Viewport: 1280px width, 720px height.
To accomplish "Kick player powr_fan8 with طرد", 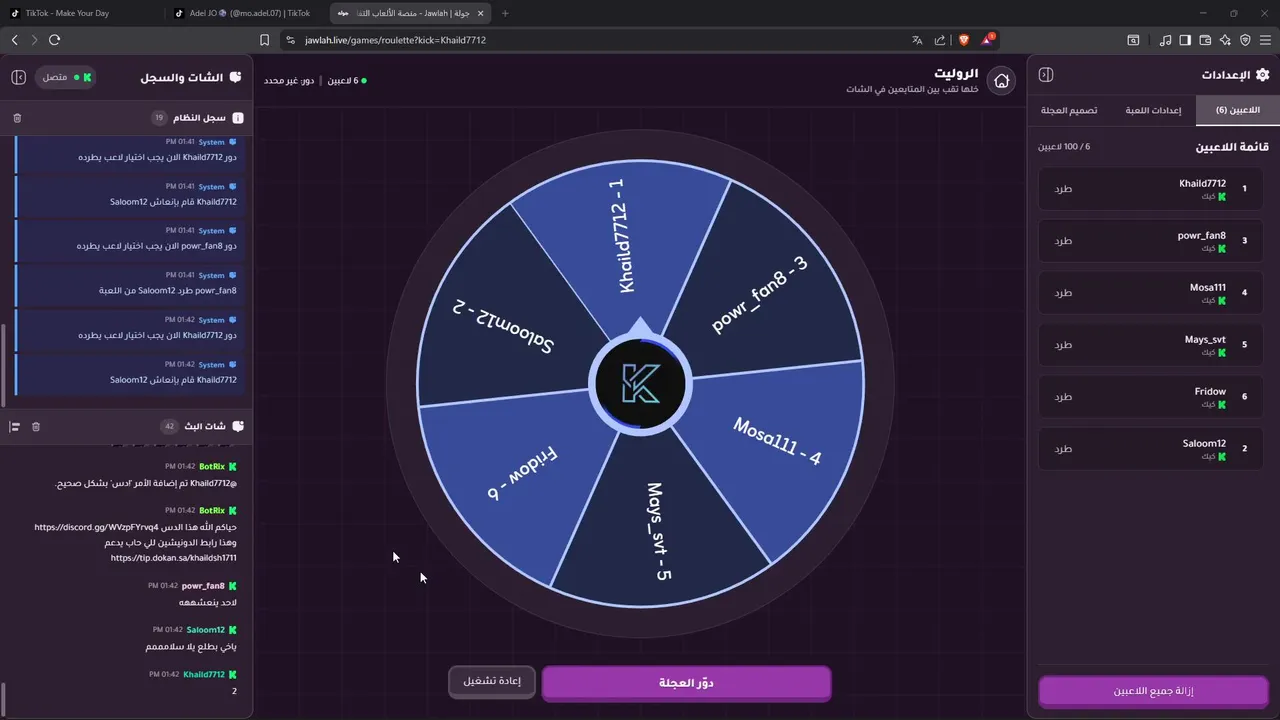I will [x=1063, y=241].
